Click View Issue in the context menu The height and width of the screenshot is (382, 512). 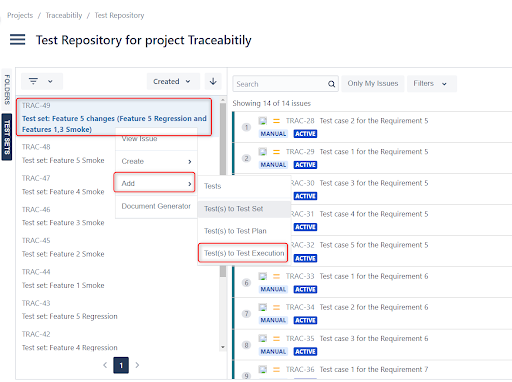[156, 139]
